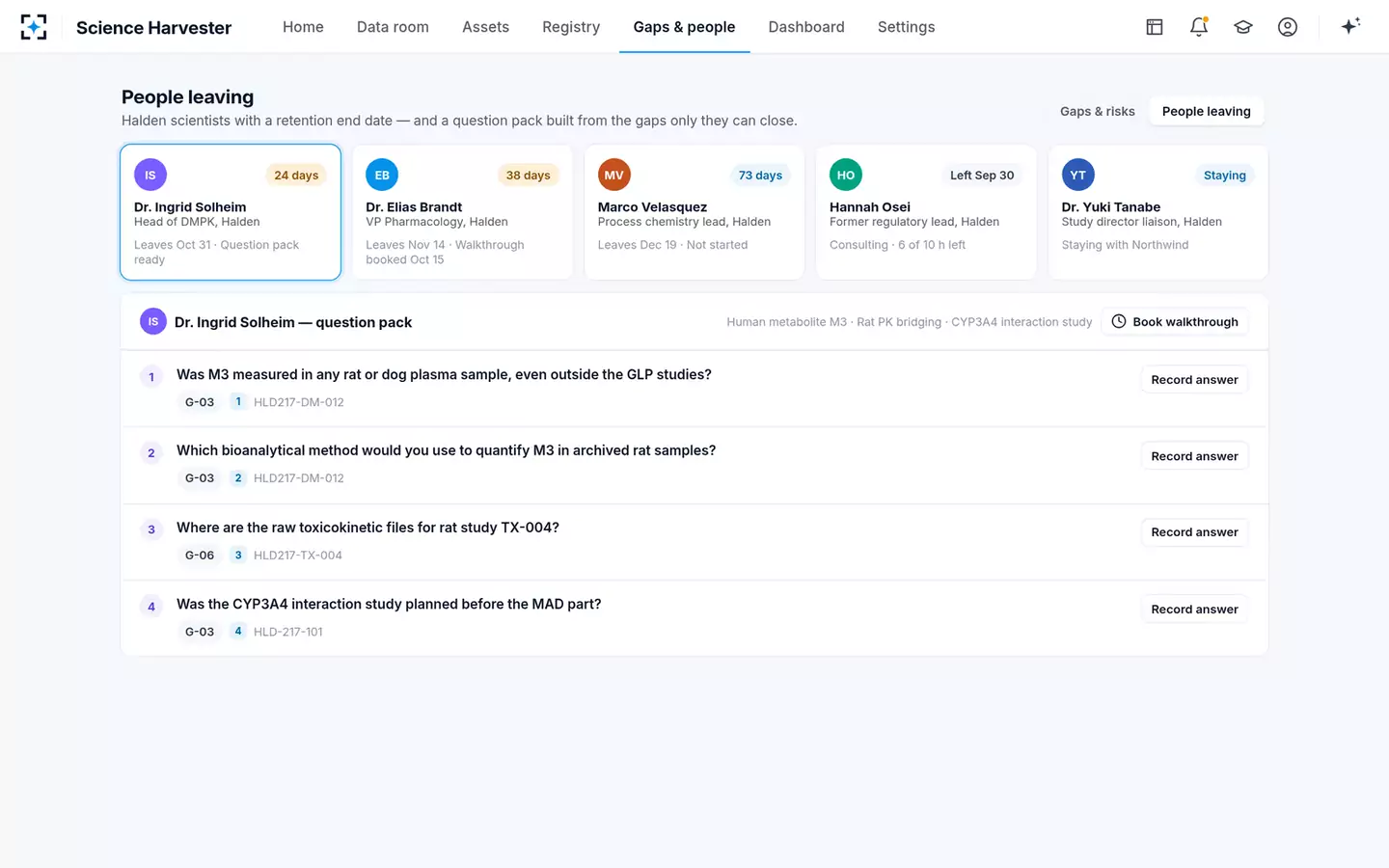This screenshot has width=1389, height=868.
Task: Open the Registry tab
Action: [571, 27]
